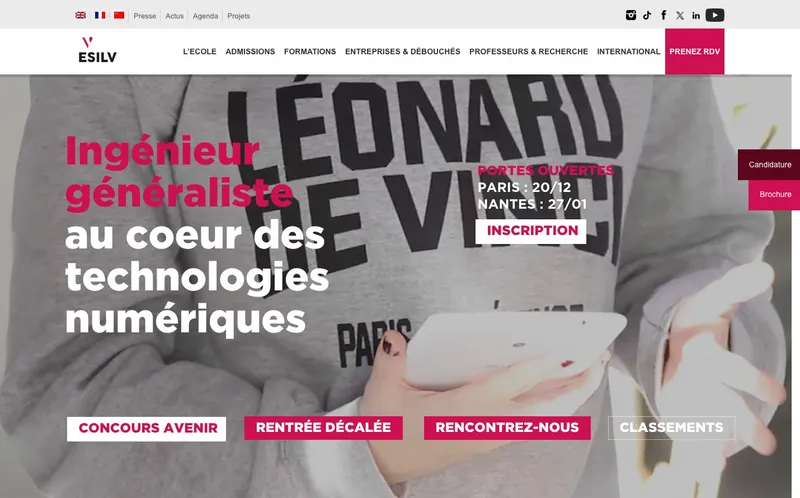The height and width of the screenshot is (498, 800).
Task: Visit the Facebook page icon
Action: 663,15
